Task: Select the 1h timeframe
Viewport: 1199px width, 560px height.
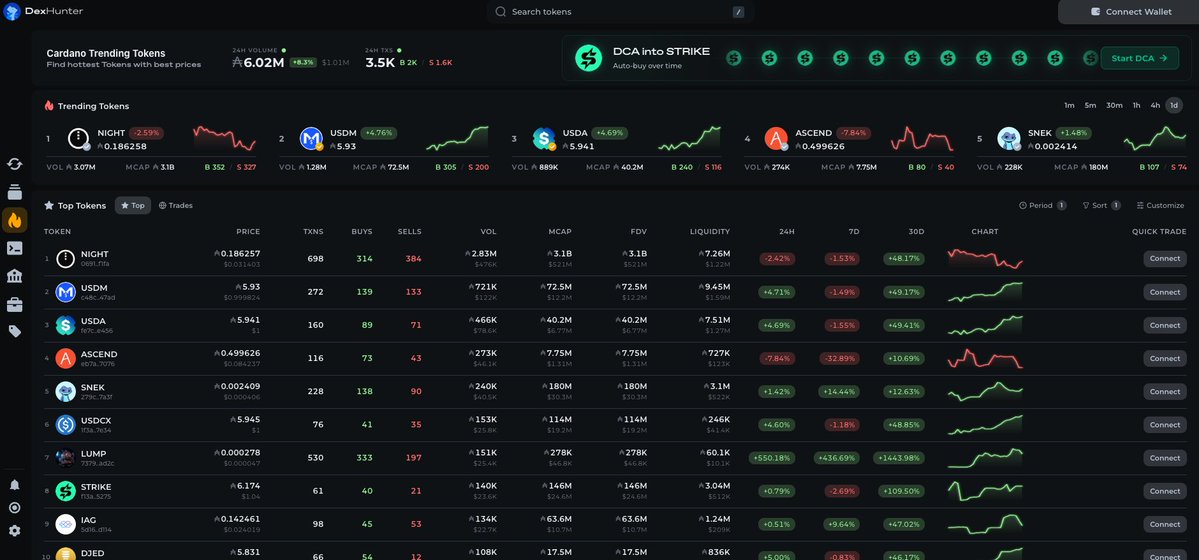Action: coord(1137,106)
